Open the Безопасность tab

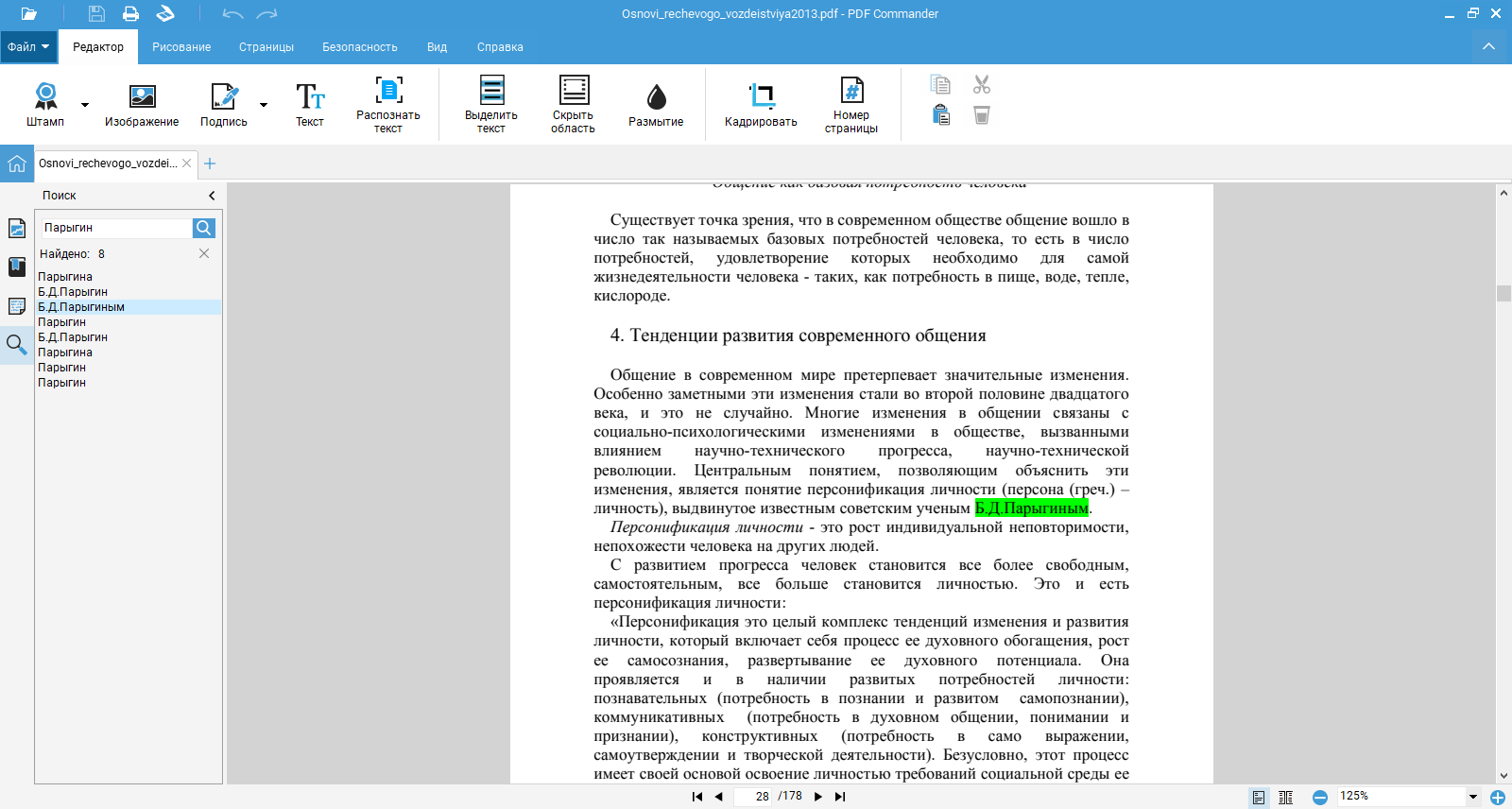tap(360, 46)
